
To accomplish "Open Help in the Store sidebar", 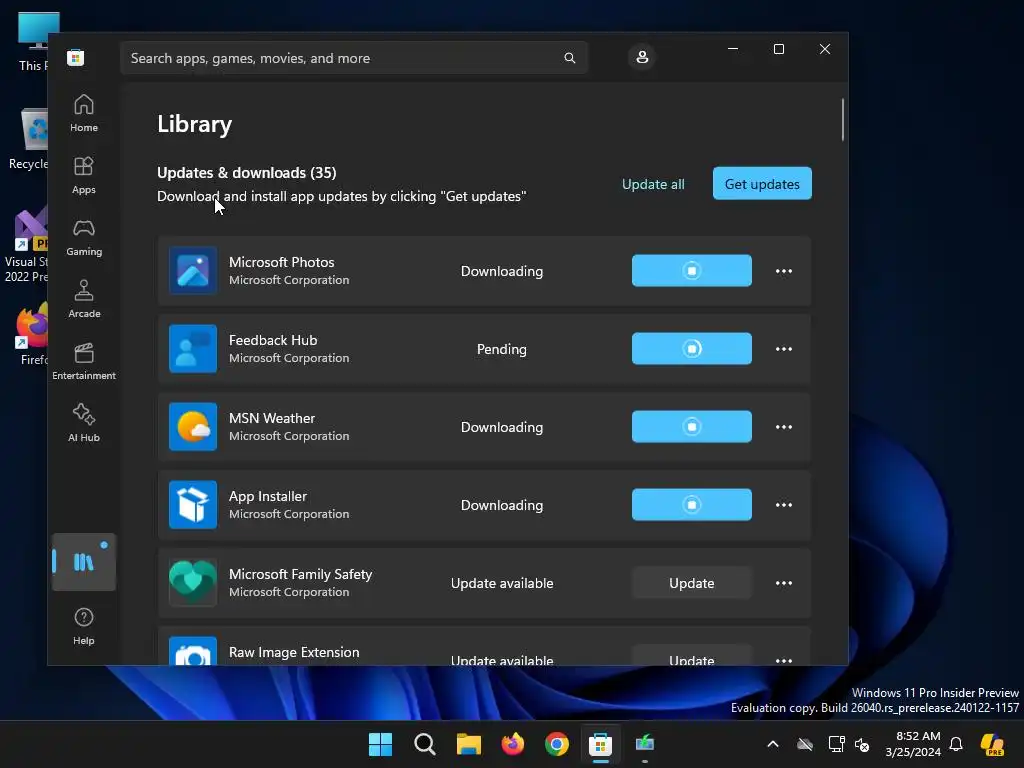I will point(84,626).
